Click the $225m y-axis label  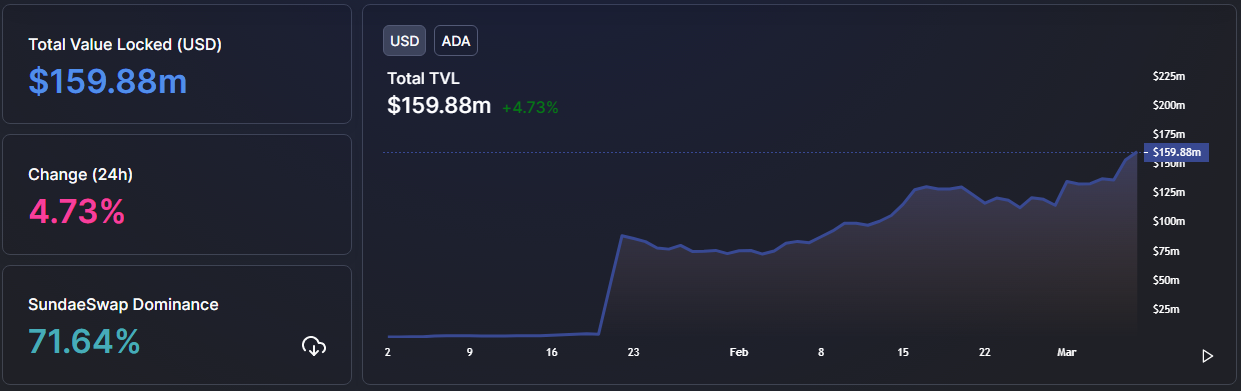tap(1168, 76)
